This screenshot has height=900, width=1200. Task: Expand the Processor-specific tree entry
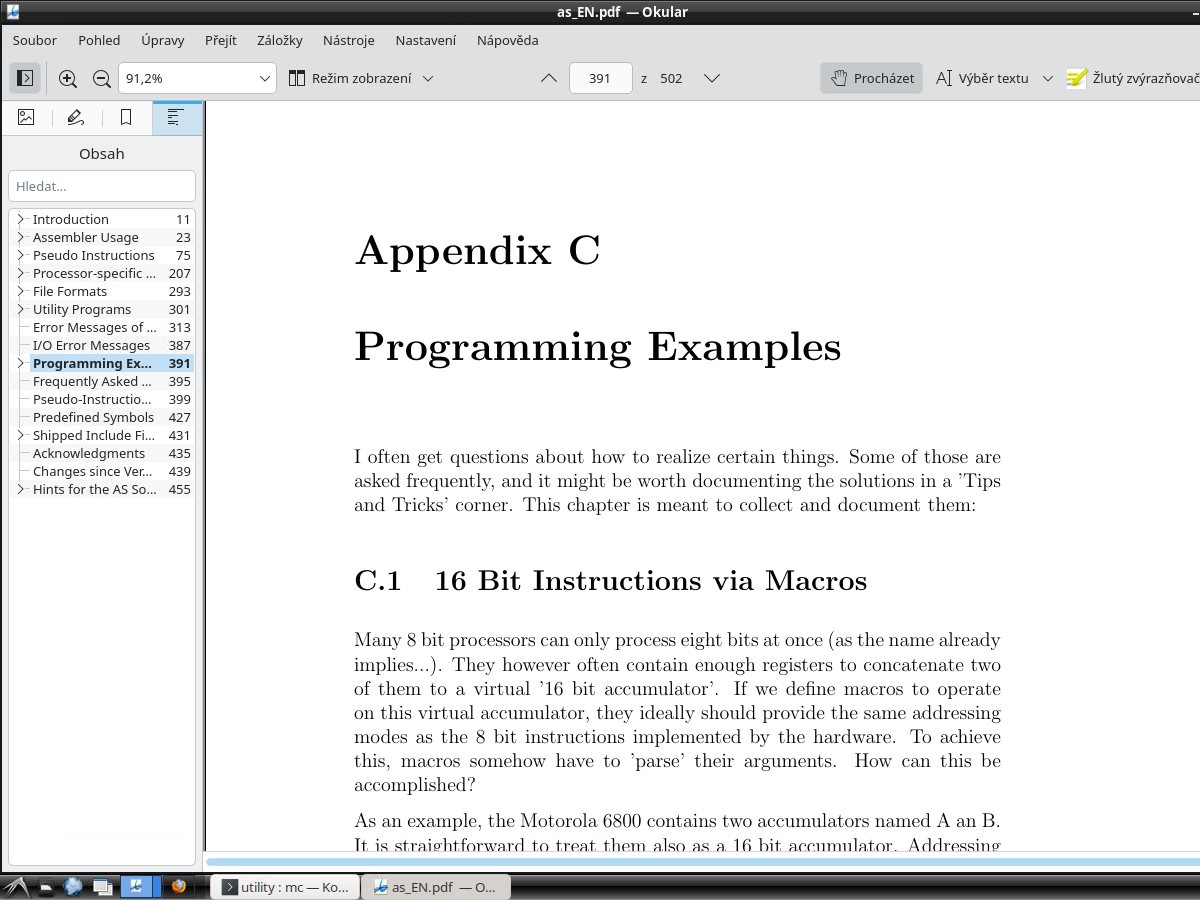pos(20,273)
